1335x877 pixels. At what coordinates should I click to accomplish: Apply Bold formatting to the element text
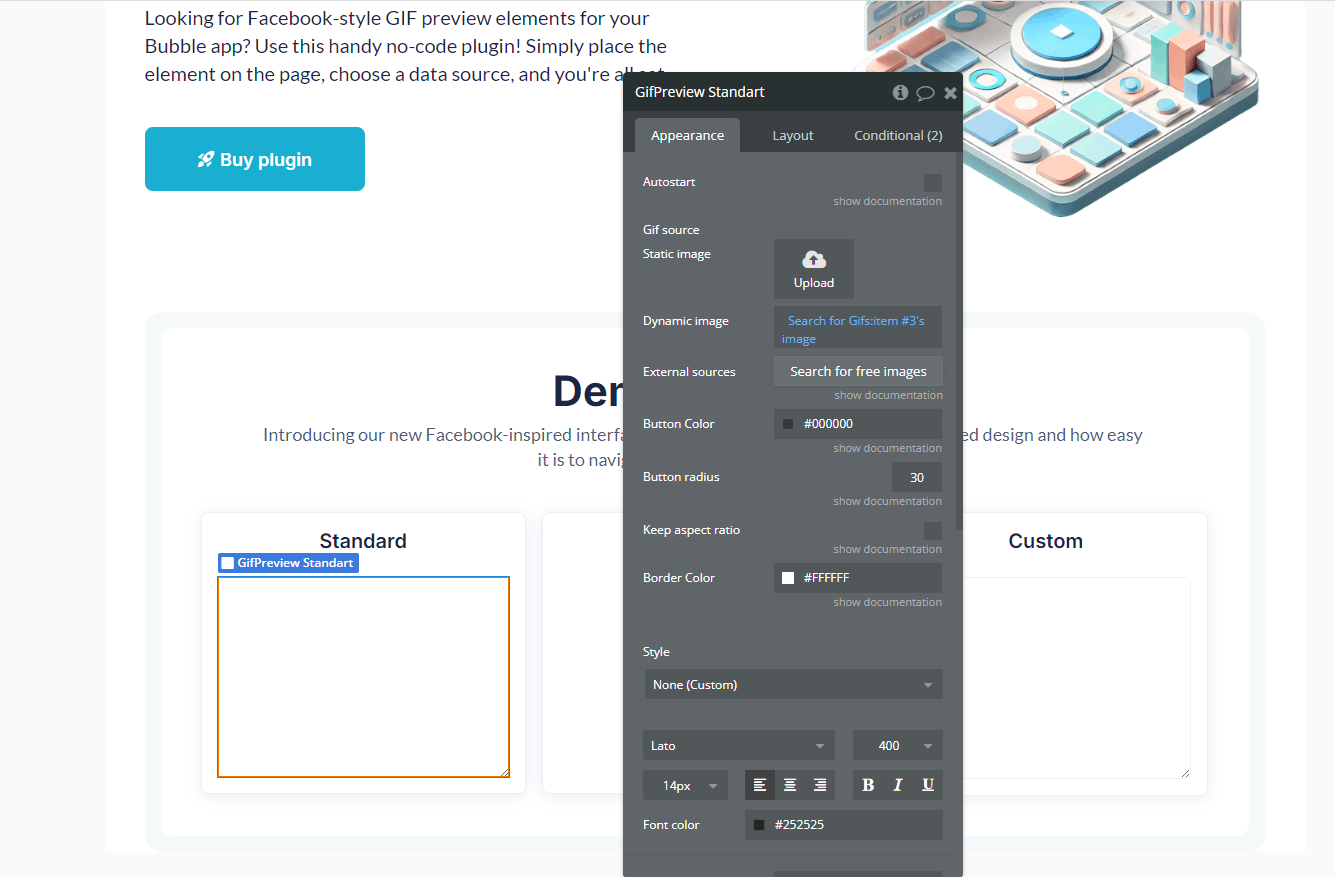coord(867,784)
